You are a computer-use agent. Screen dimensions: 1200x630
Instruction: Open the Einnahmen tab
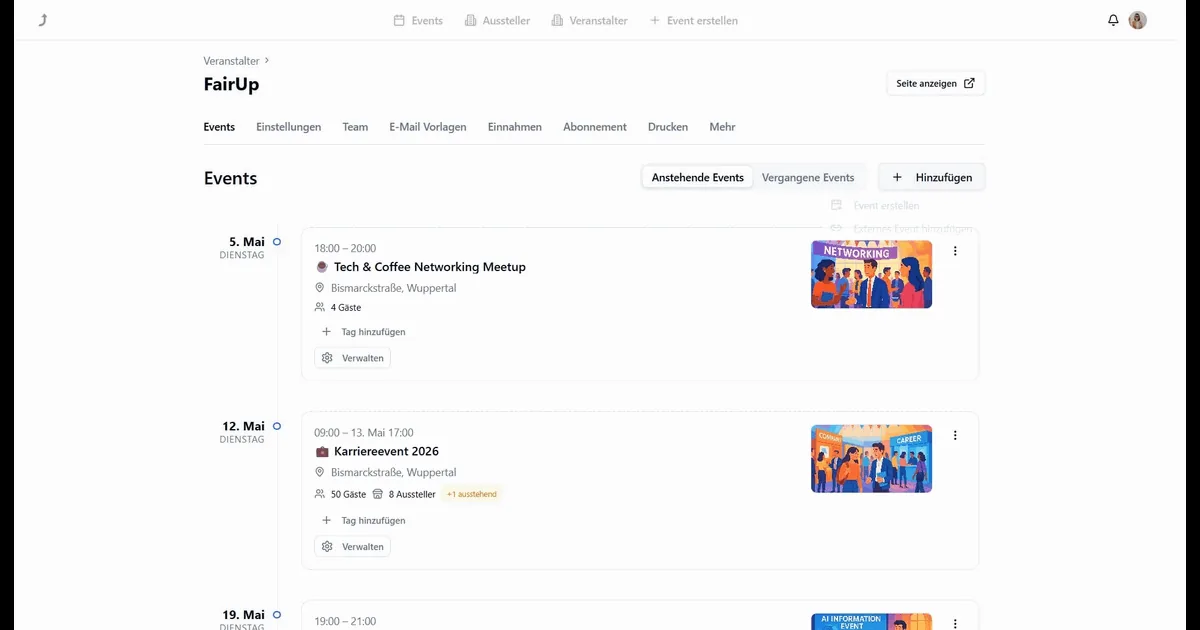[515, 127]
